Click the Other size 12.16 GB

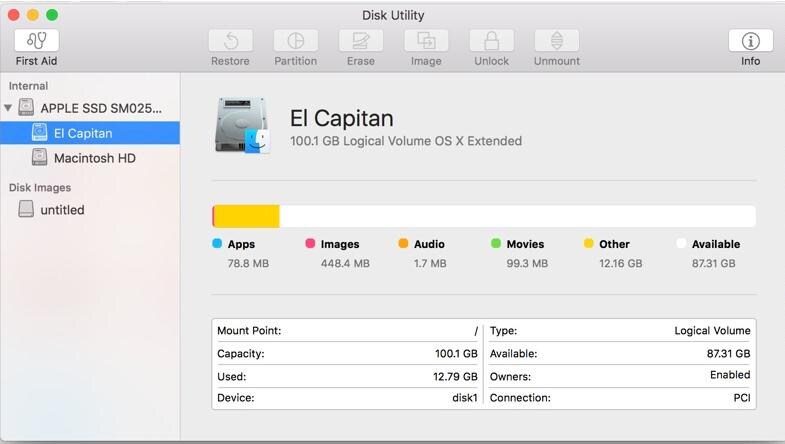[x=621, y=263]
